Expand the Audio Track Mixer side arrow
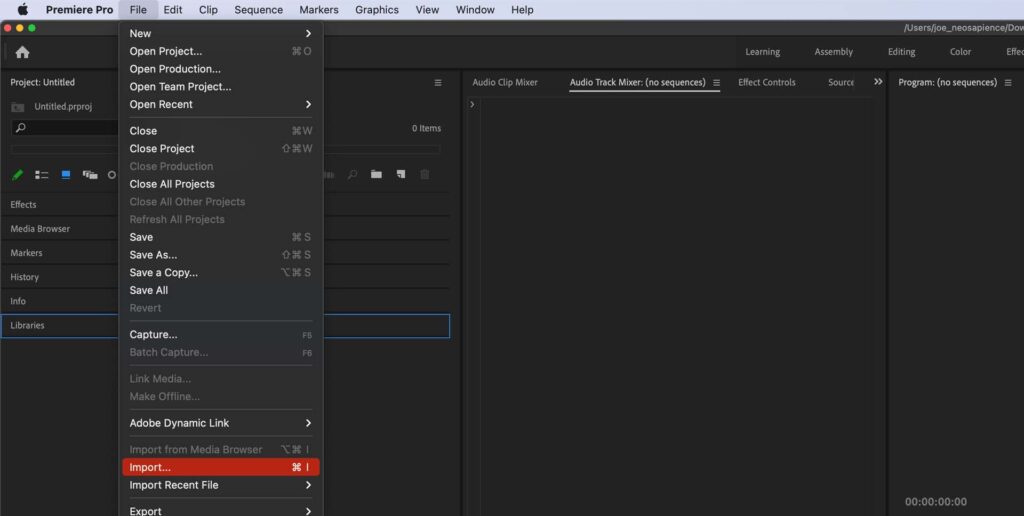Viewport: 1024px width, 516px height. point(472,105)
